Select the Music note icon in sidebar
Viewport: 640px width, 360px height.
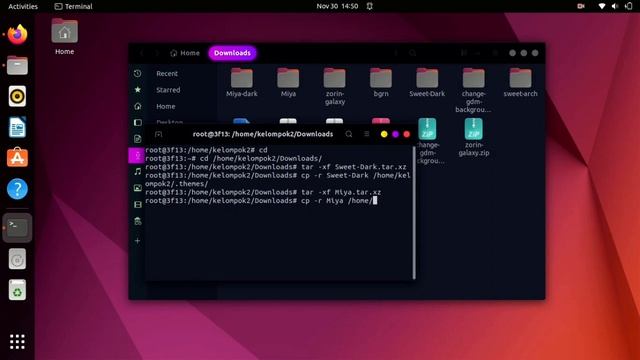(x=138, y=171)
